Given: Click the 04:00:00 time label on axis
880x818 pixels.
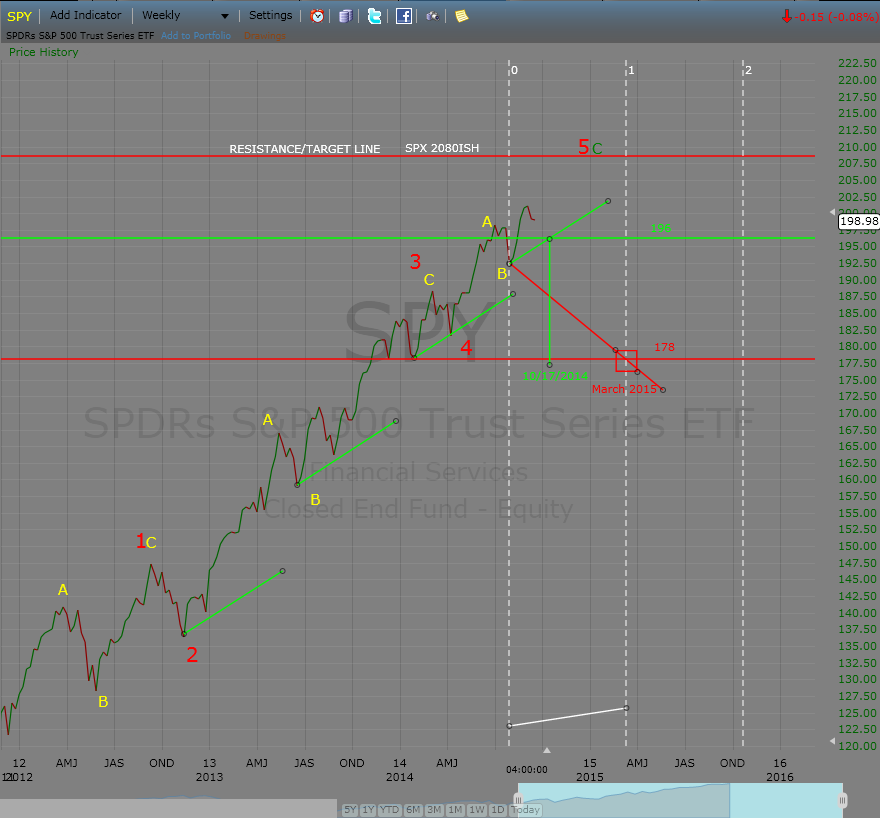Looking at the screenshot, I should 526,770.
